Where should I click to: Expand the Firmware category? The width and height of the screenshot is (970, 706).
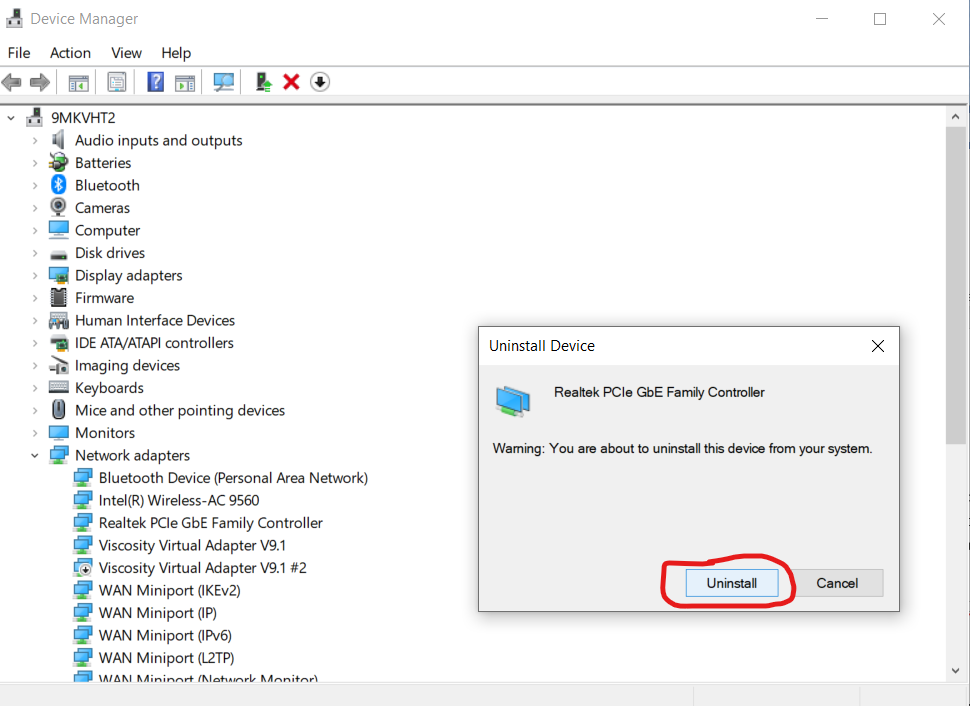coord(35,298)
